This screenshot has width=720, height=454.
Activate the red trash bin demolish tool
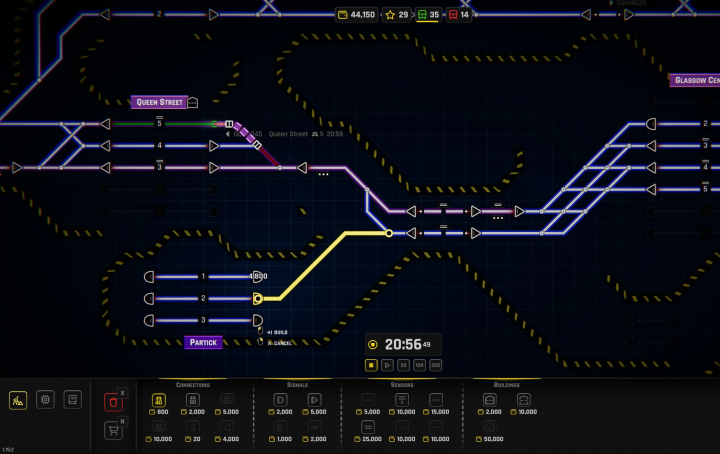coord(113,401)
